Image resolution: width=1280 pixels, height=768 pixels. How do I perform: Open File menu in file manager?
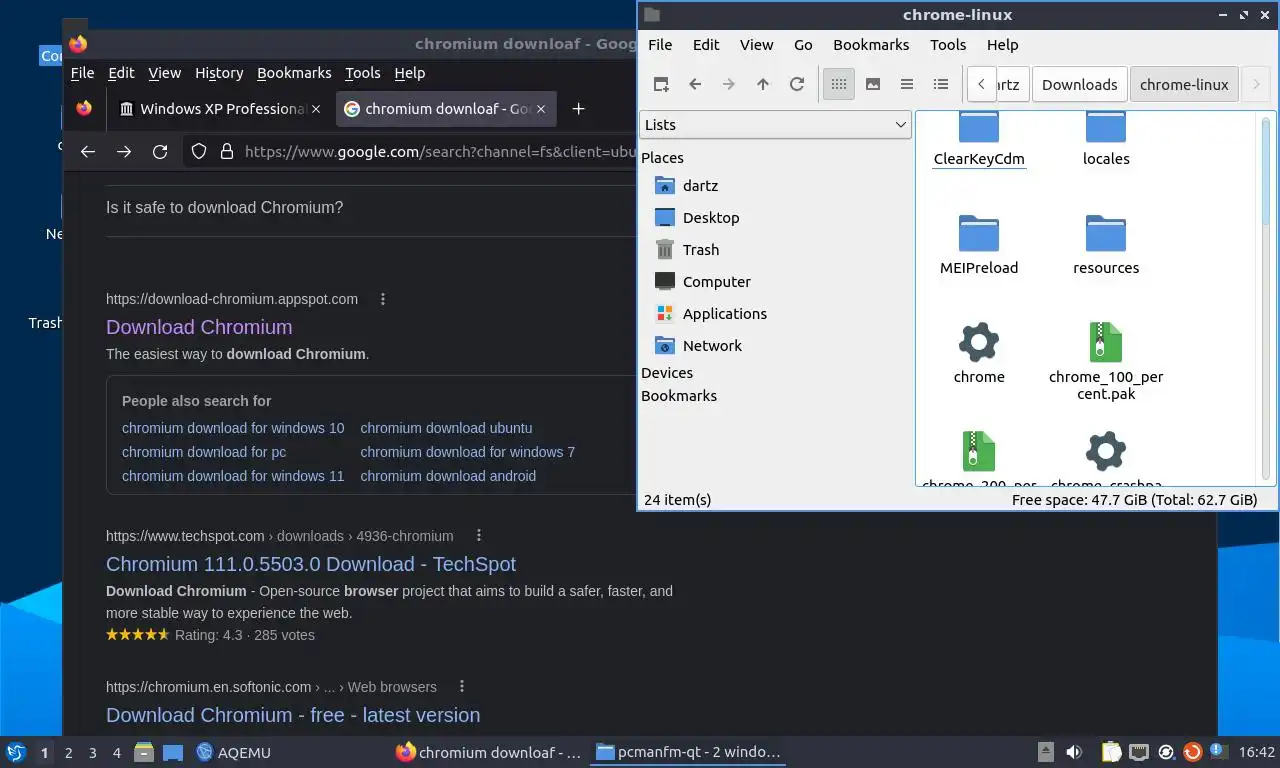click(660, 44)
